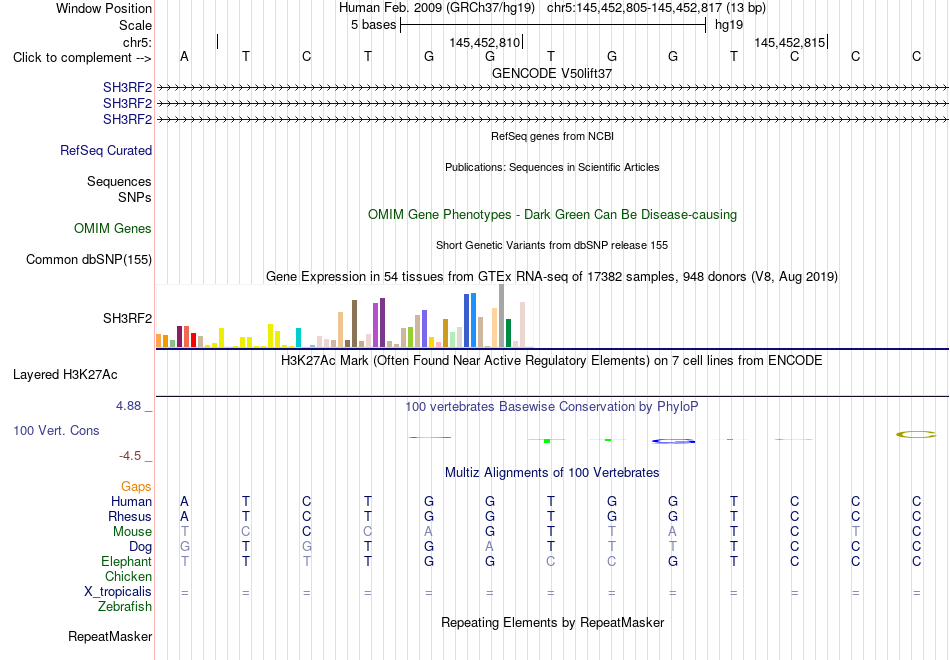Click the chr5: ruler label

[138, 42]
